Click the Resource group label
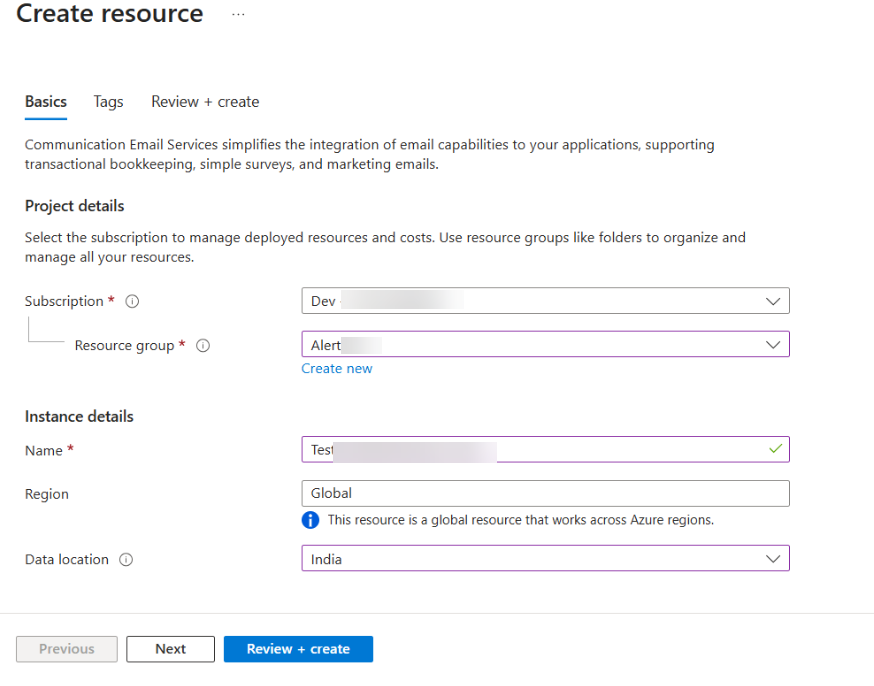Viewport: 874px width, 686px height. click(x=124, y=346)
